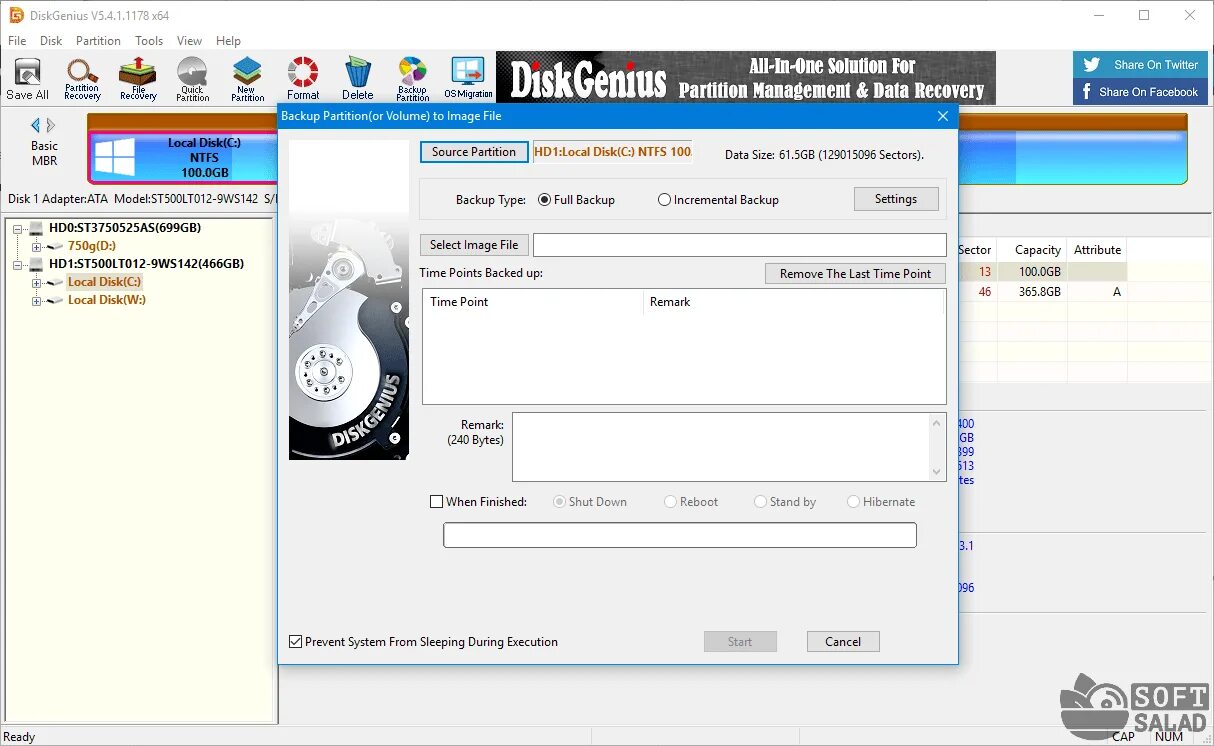The height and width of the screenshot is (746, 1214).
Task: Click the Source Partition button
Action: (x=474, y=152)
